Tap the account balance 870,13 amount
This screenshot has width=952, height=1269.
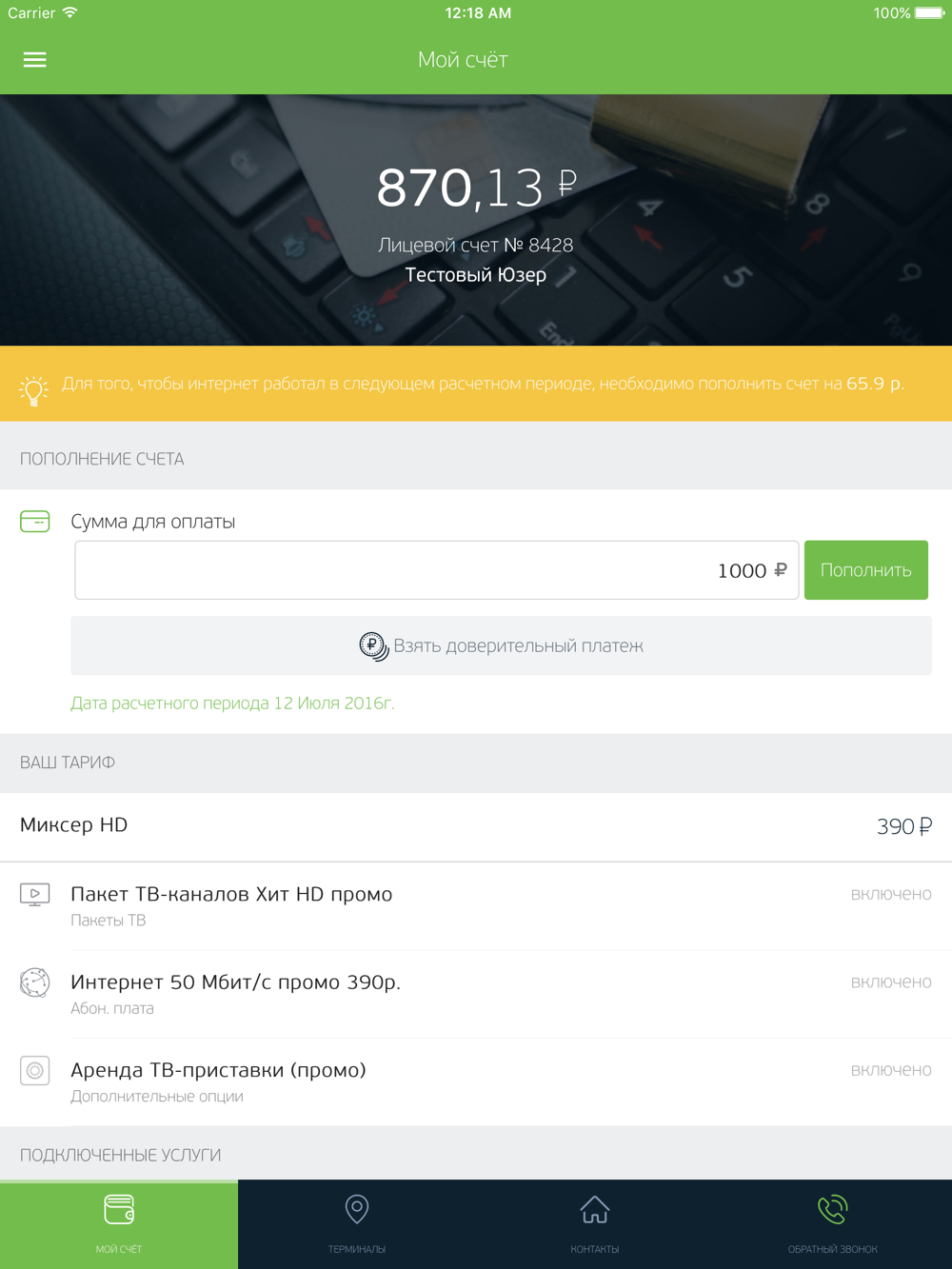476,188
